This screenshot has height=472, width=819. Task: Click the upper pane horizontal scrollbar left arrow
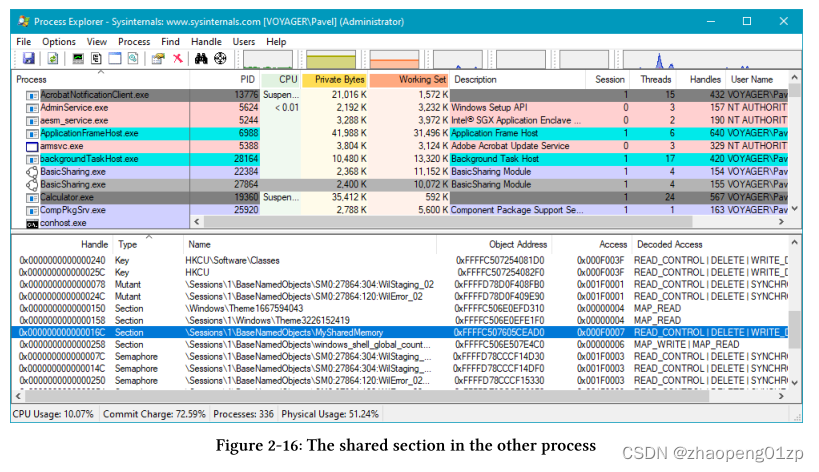pyautogui.click(x=197, y=222)
